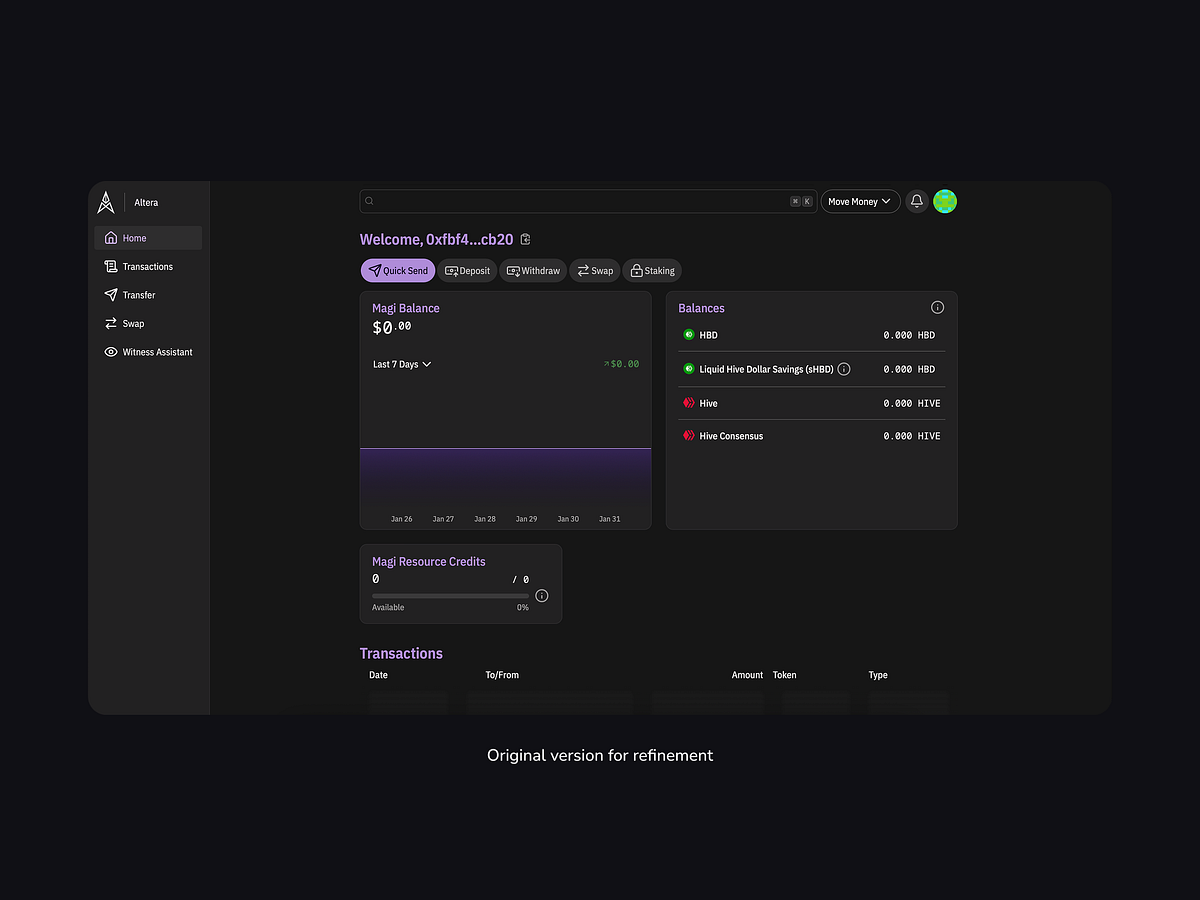Open Transactions via the receipt icon
This screenshot has height=900, width=1200.
111,266
